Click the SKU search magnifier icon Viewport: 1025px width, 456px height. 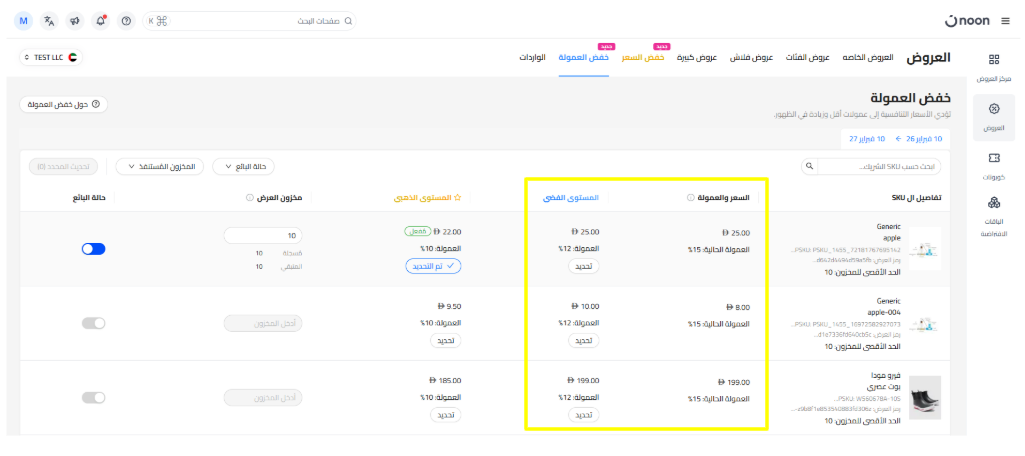[809, 166]
